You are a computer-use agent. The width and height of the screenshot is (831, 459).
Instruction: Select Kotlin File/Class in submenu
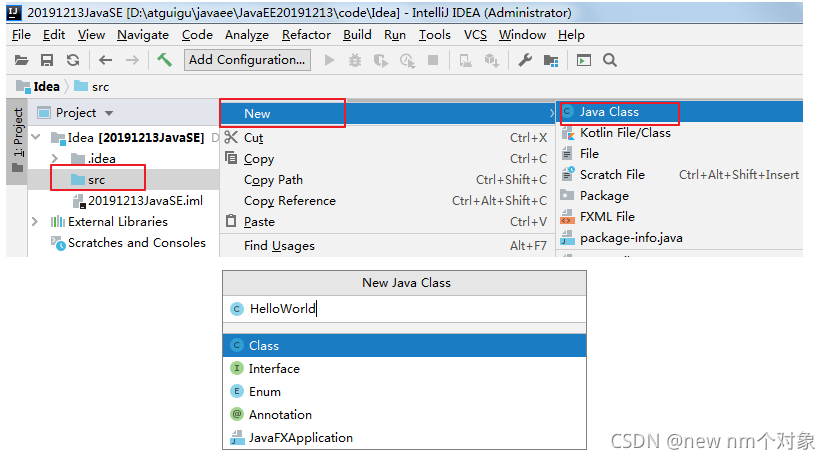680,133
